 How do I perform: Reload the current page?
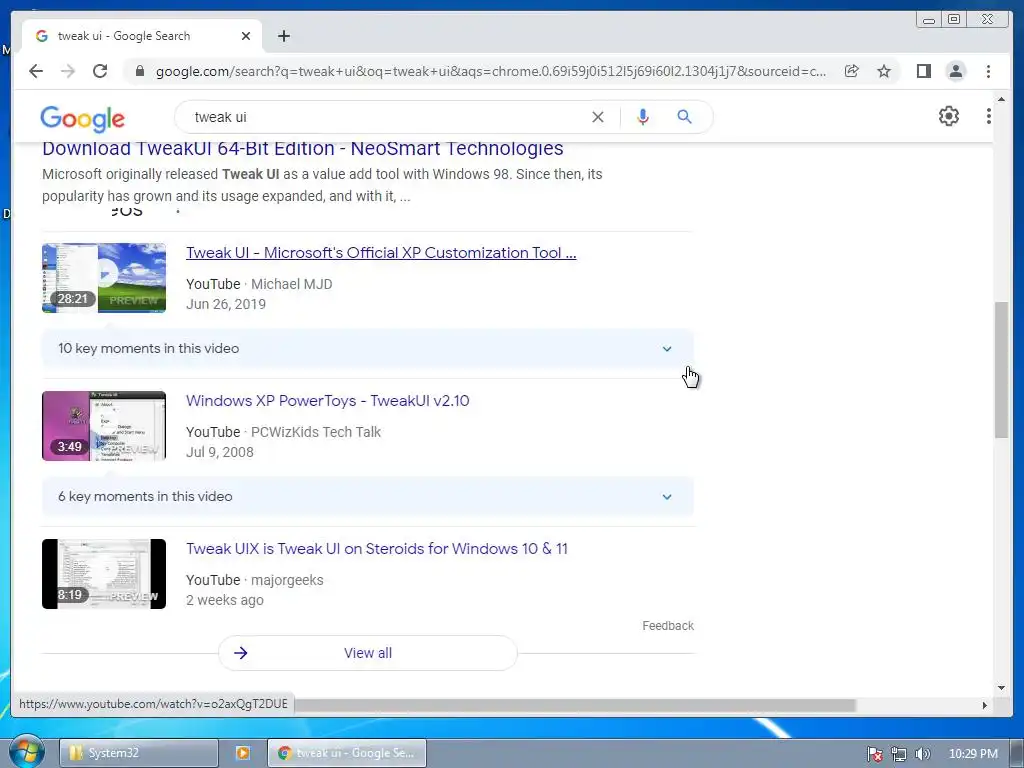point(100,71)
